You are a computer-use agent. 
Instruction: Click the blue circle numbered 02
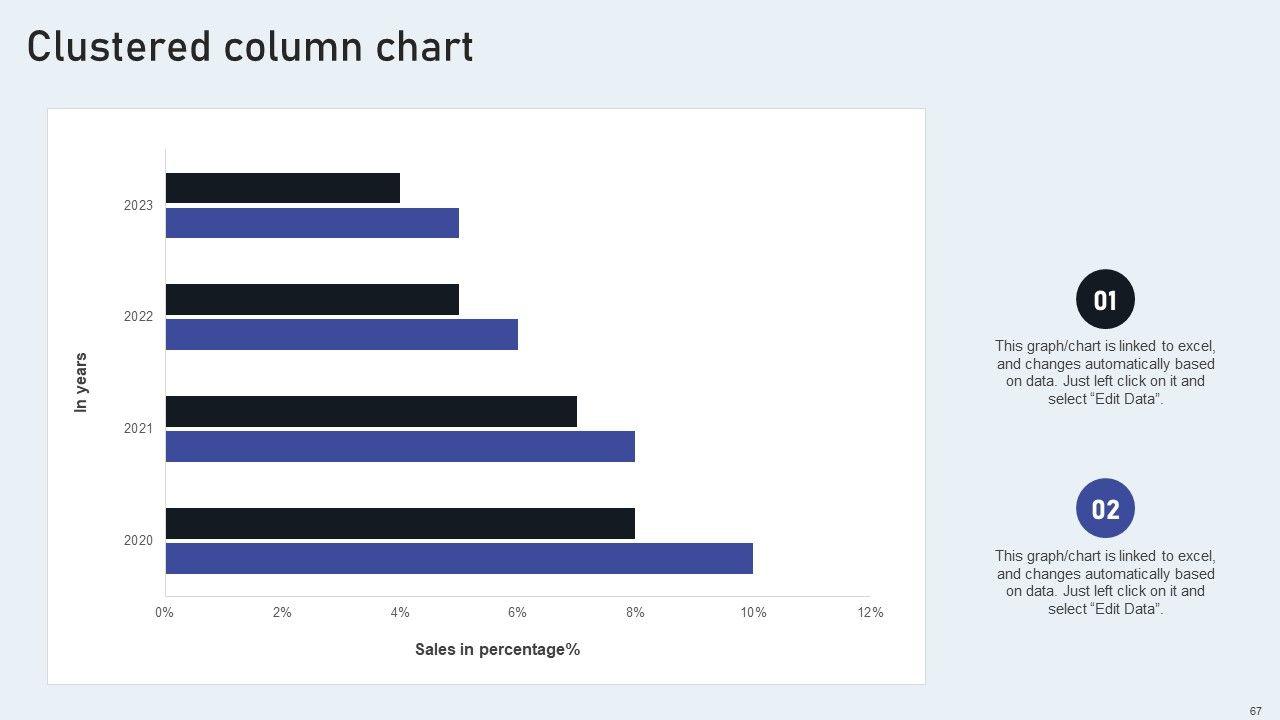point(1105,509)
